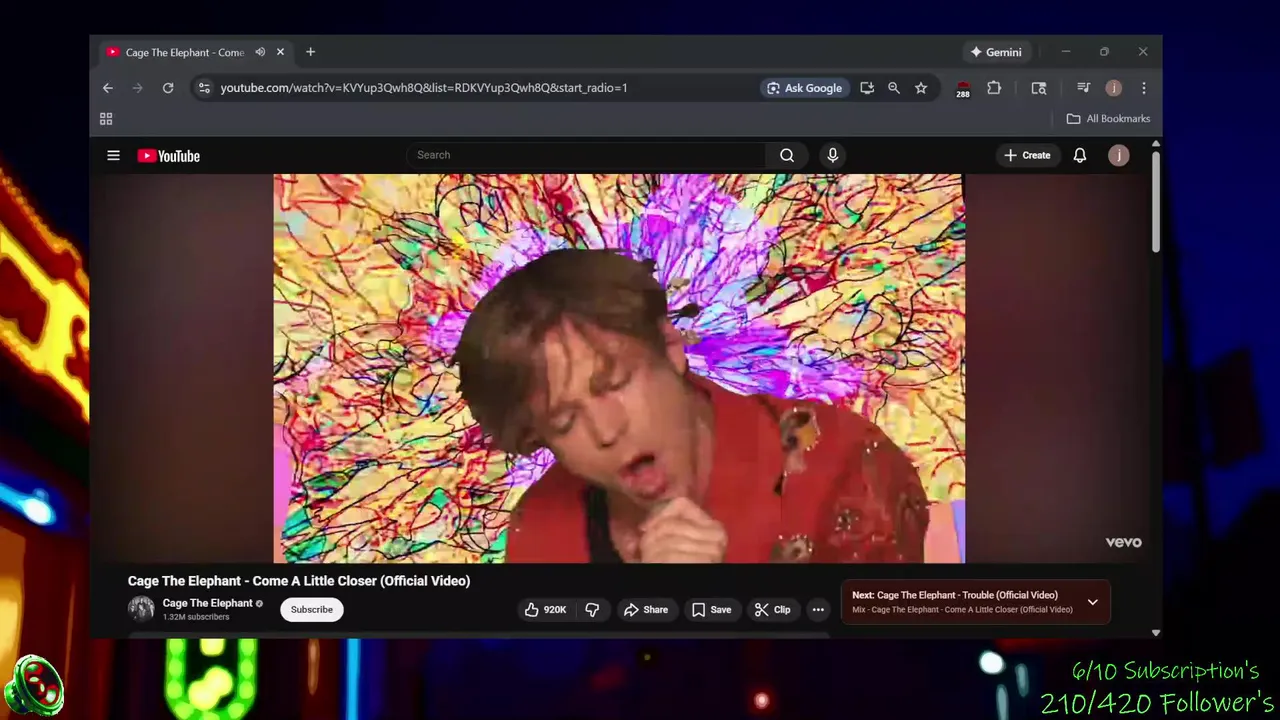Click the Ask Google lens button
The image size is (1280, 720).
click(x=804, y=88)
